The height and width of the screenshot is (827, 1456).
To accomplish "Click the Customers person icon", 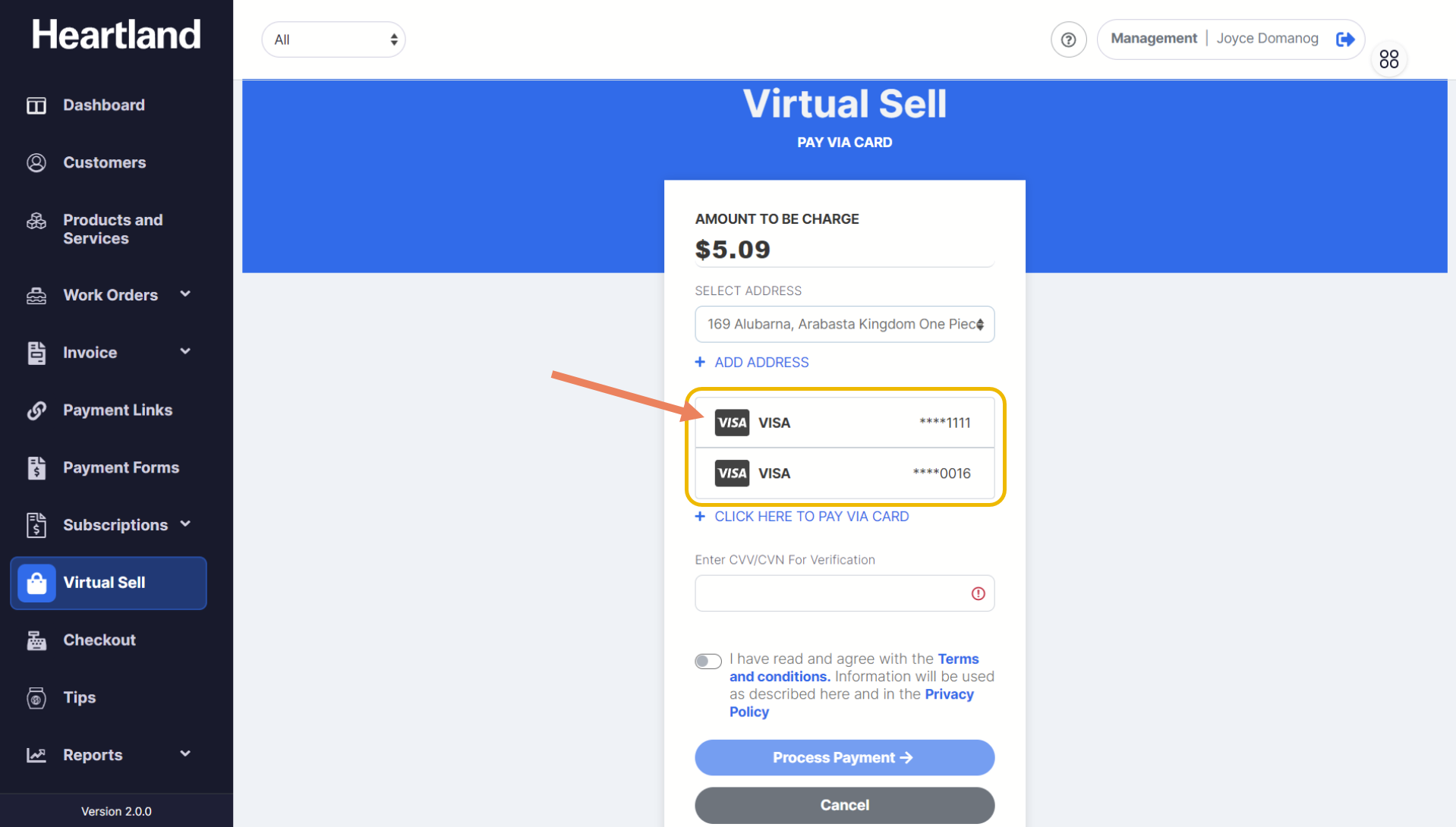I will click(36, 163).
